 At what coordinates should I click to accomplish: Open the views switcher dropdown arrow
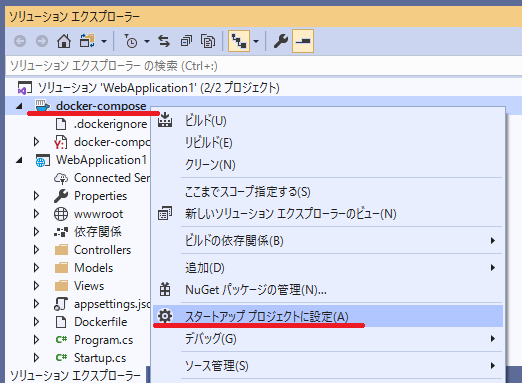[x=104, y=41]
